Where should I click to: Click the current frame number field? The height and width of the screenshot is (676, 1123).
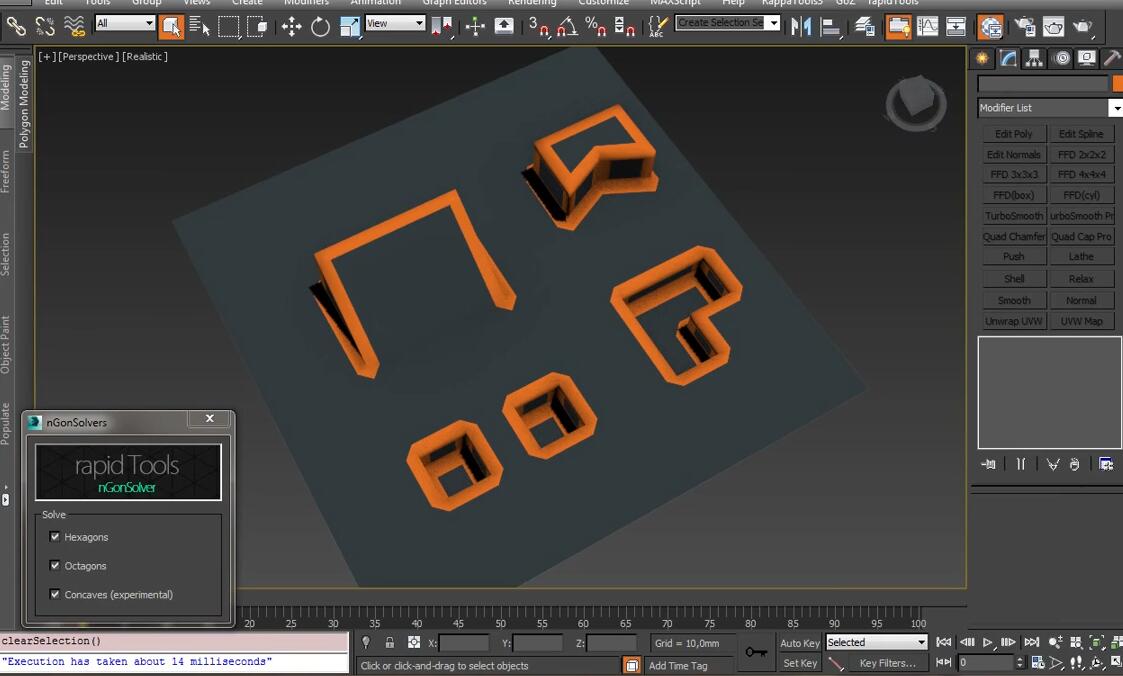[986, 663]
